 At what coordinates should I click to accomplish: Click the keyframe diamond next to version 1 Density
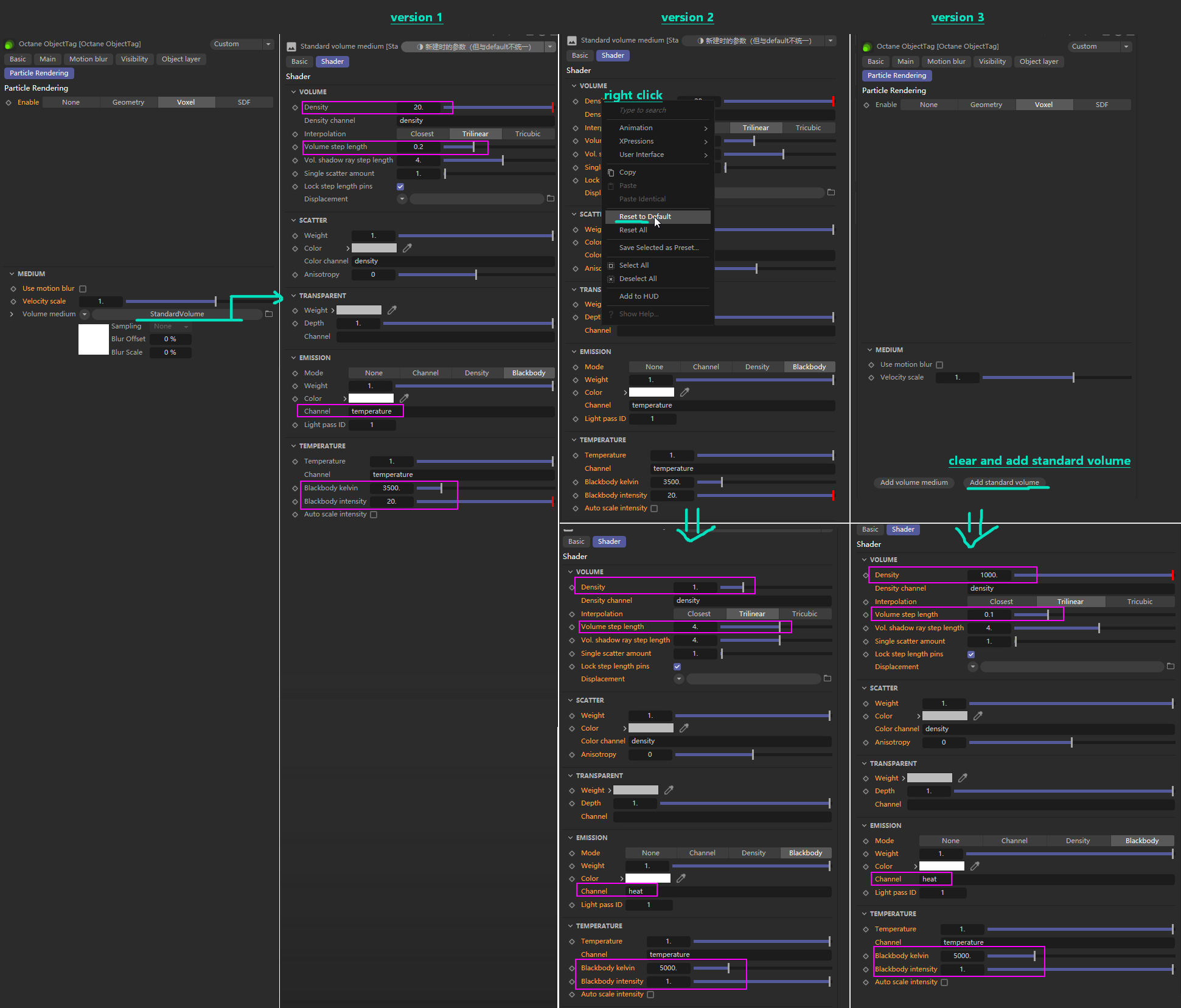pyautogui.click(x=295, y=108)
